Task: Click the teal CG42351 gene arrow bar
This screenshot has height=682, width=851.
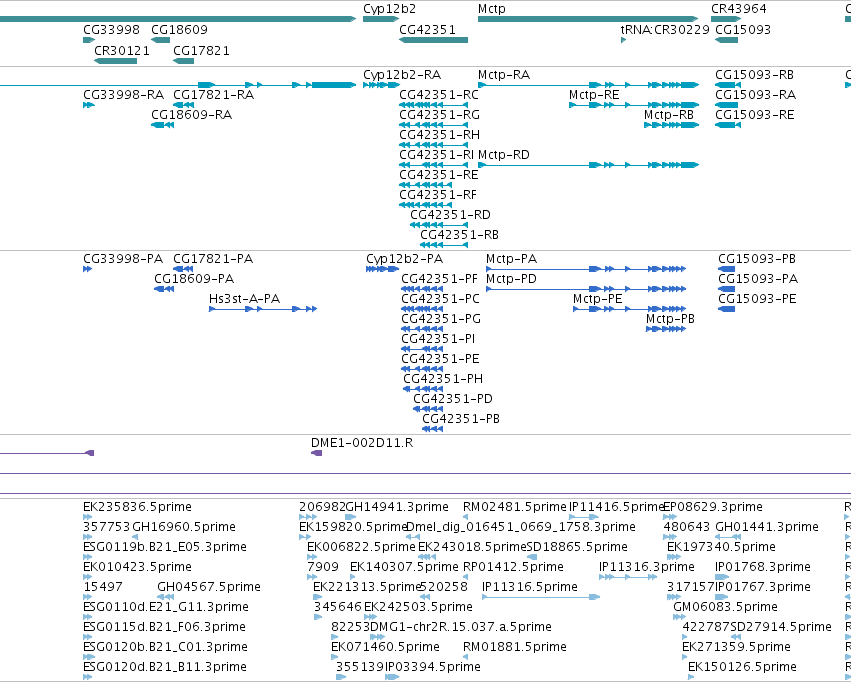Action: (434, 40)
